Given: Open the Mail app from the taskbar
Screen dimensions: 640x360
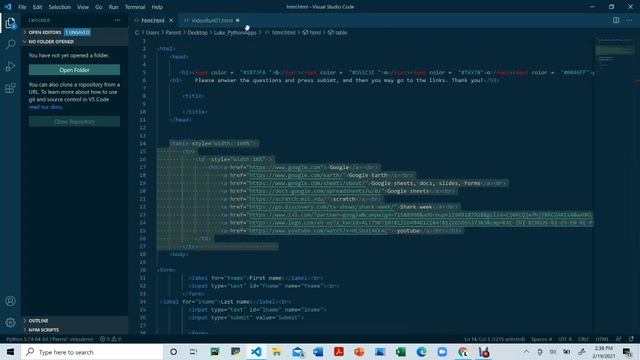Looking at the screenshot, I should click(298, 352).
